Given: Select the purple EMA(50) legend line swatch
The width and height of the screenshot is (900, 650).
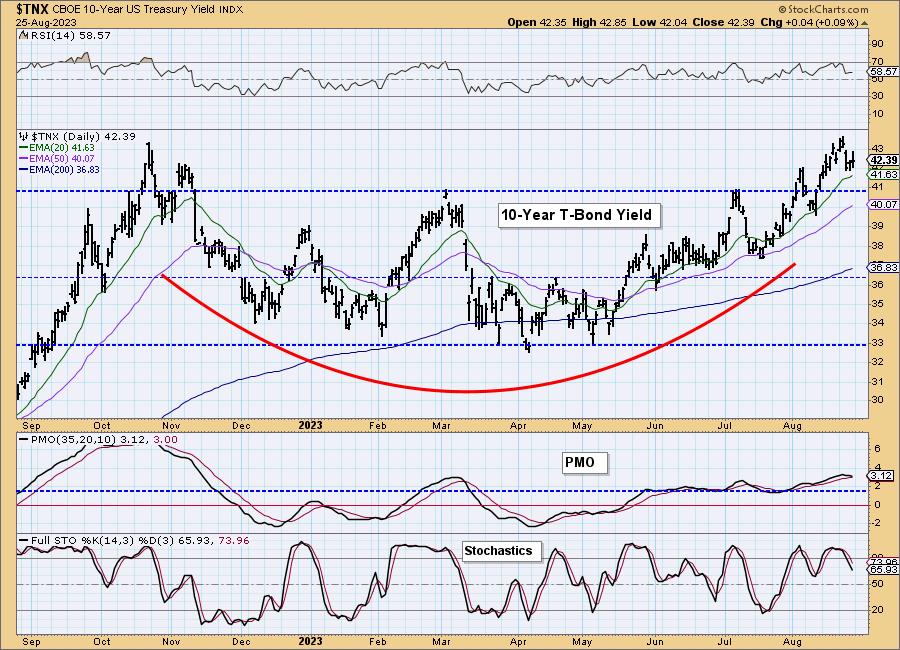Looking at the screenshot, I should 24,159.
